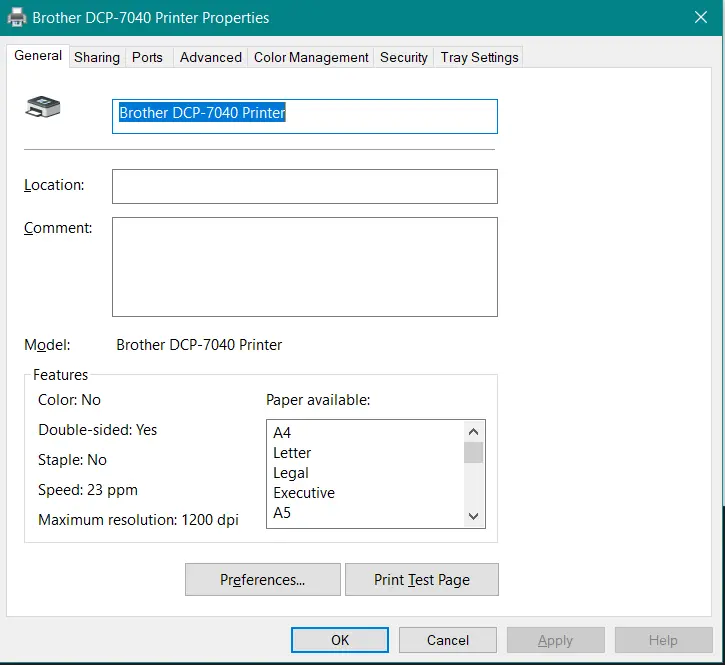
Task: Select the Security tab
Action: click(x=404, y=57)
